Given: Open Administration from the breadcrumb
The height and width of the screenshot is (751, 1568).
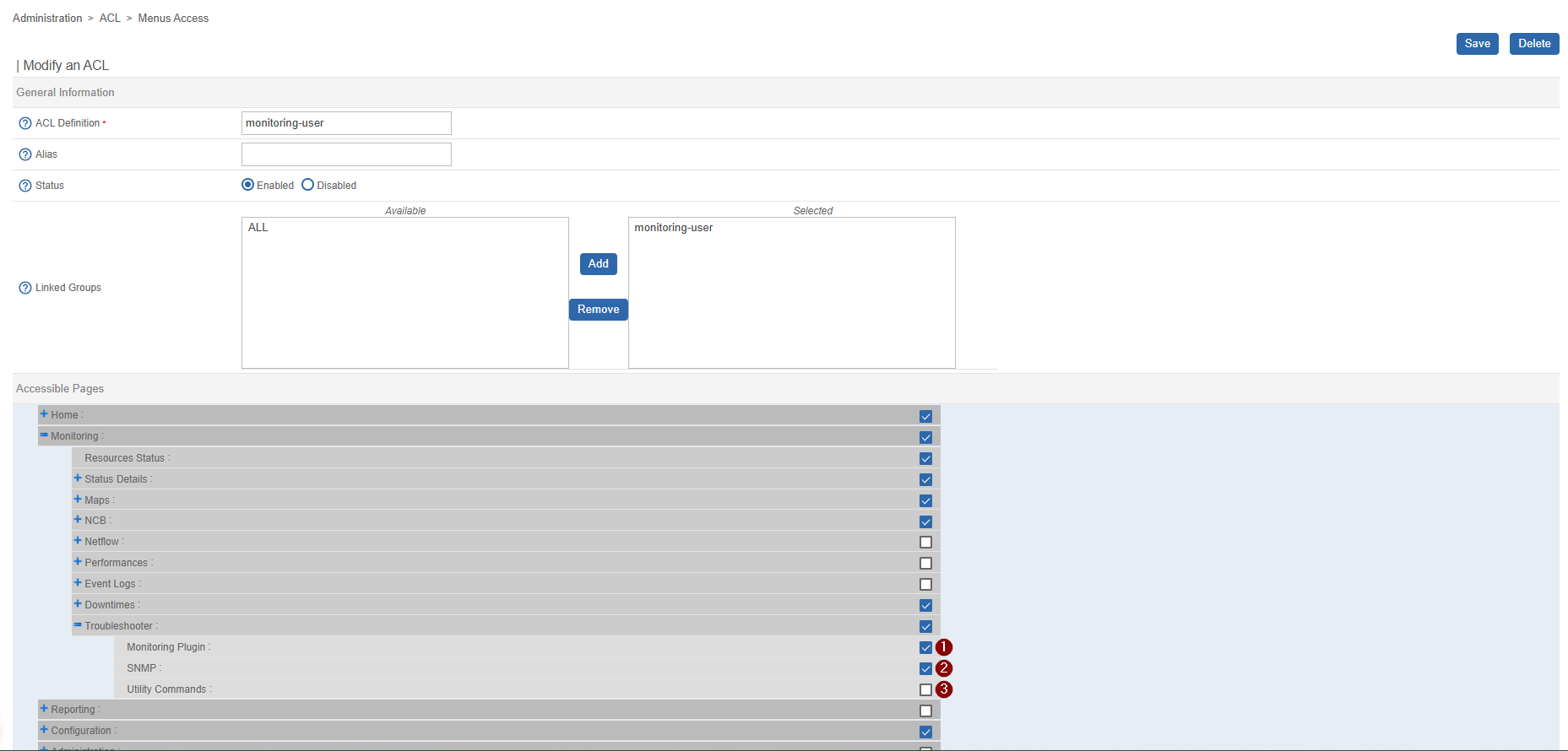Looking at the screenshot, I should coord(47,18).
